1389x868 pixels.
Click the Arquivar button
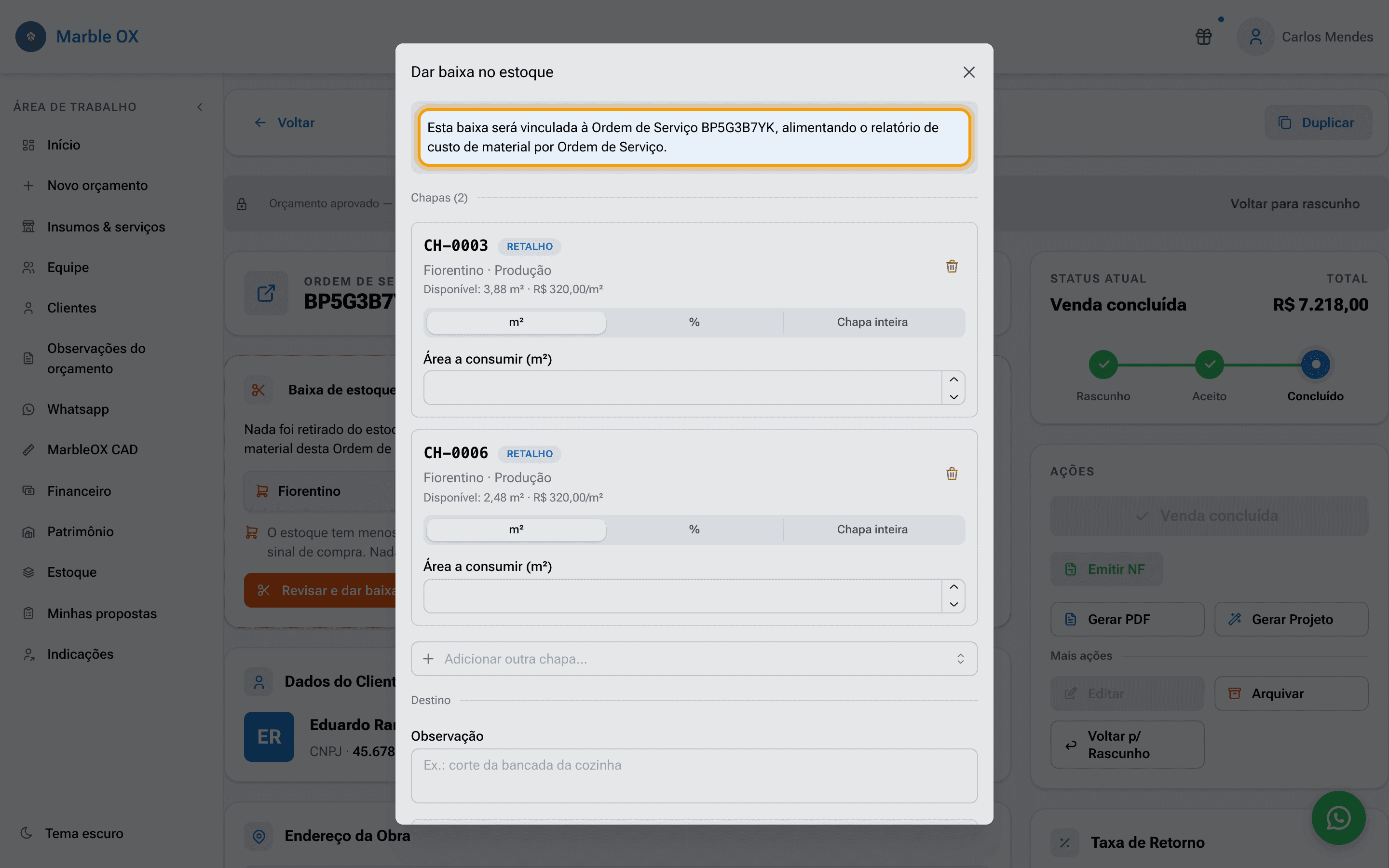tap(1291, 693)
